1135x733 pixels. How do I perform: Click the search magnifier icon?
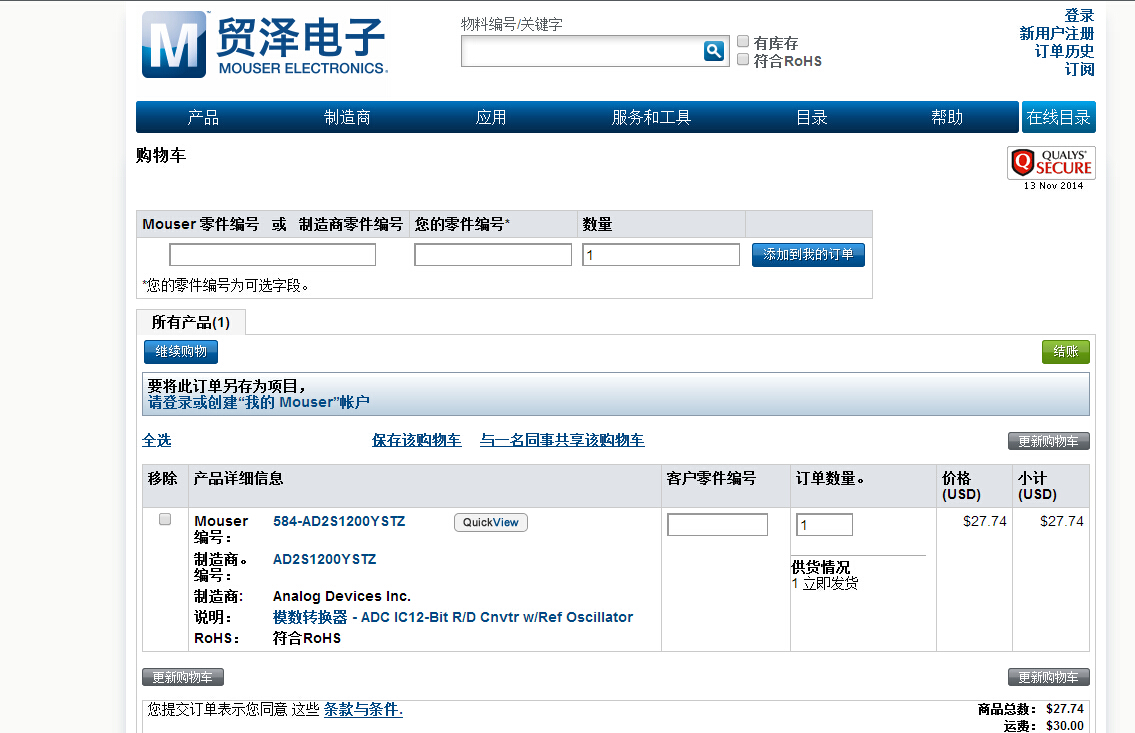click(x=714, y=51)
